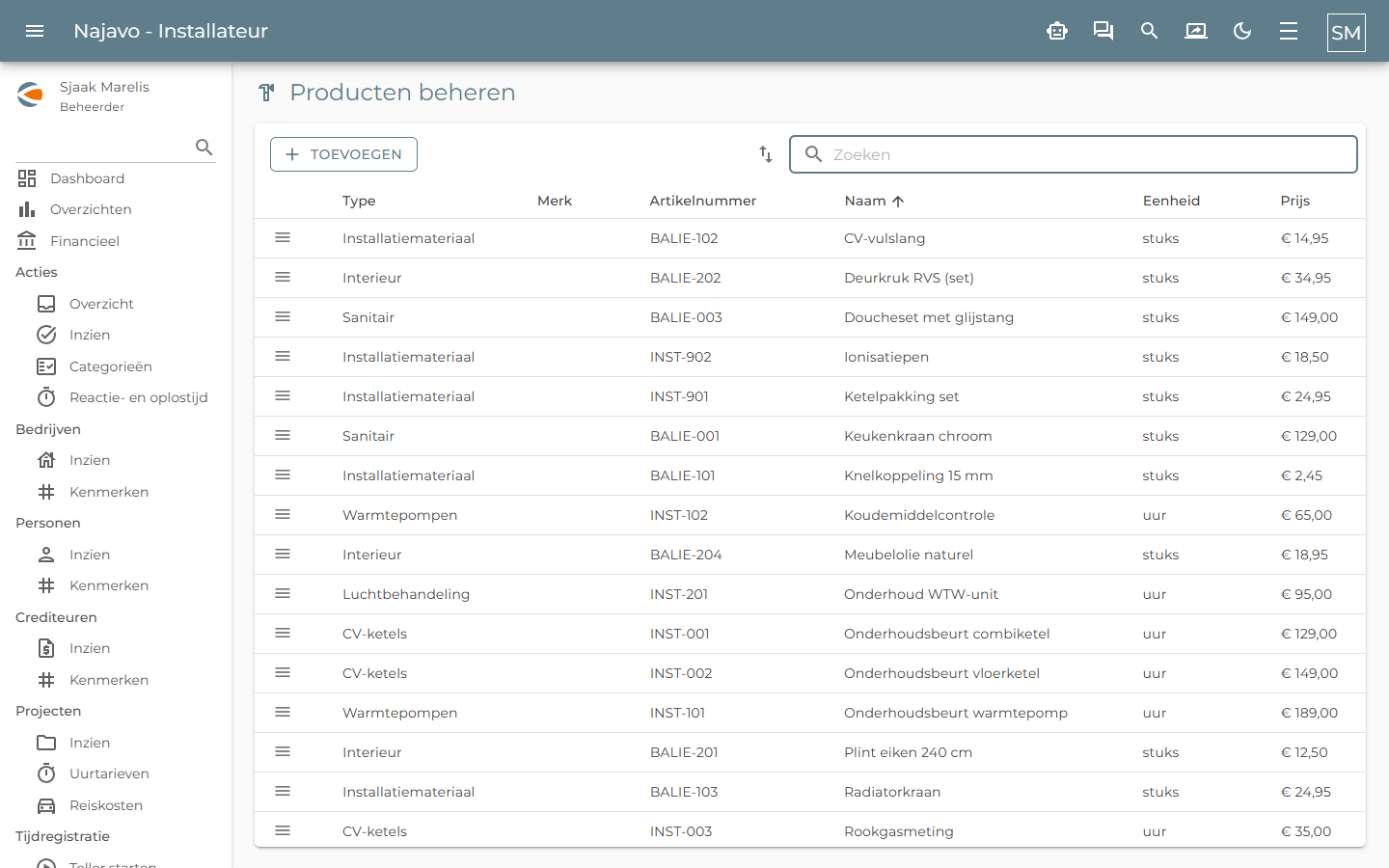The width and height of the screenshot is (1389, 868).
Task: Sort by the Eenheid column header
Action: 1171,201
